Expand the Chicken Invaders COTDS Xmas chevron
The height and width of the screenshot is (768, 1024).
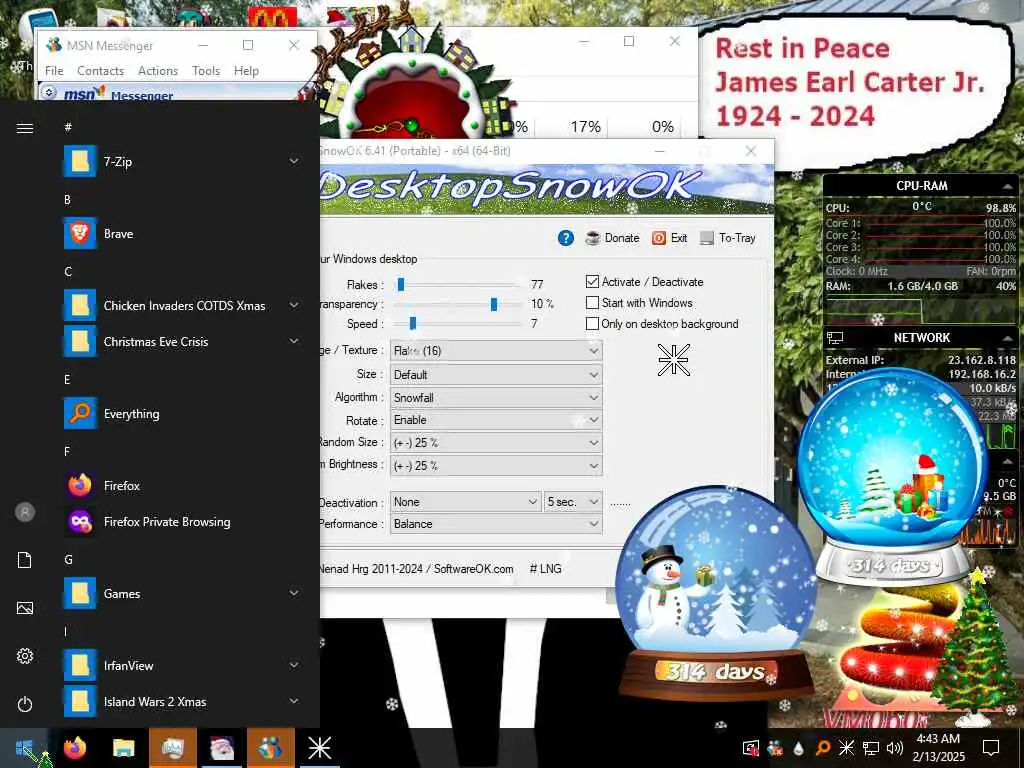295,305
